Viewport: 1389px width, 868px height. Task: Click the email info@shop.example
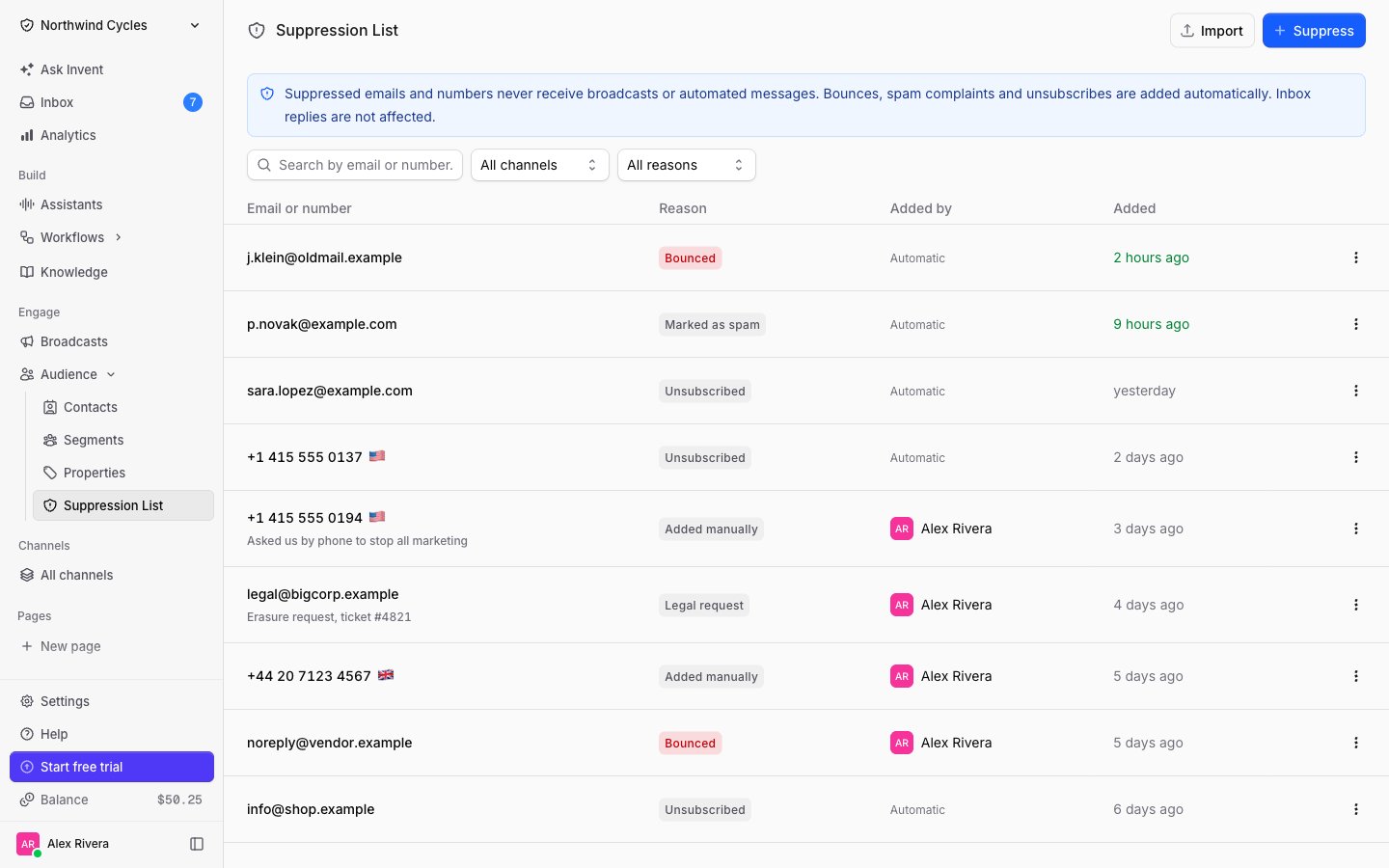[311, 809]
